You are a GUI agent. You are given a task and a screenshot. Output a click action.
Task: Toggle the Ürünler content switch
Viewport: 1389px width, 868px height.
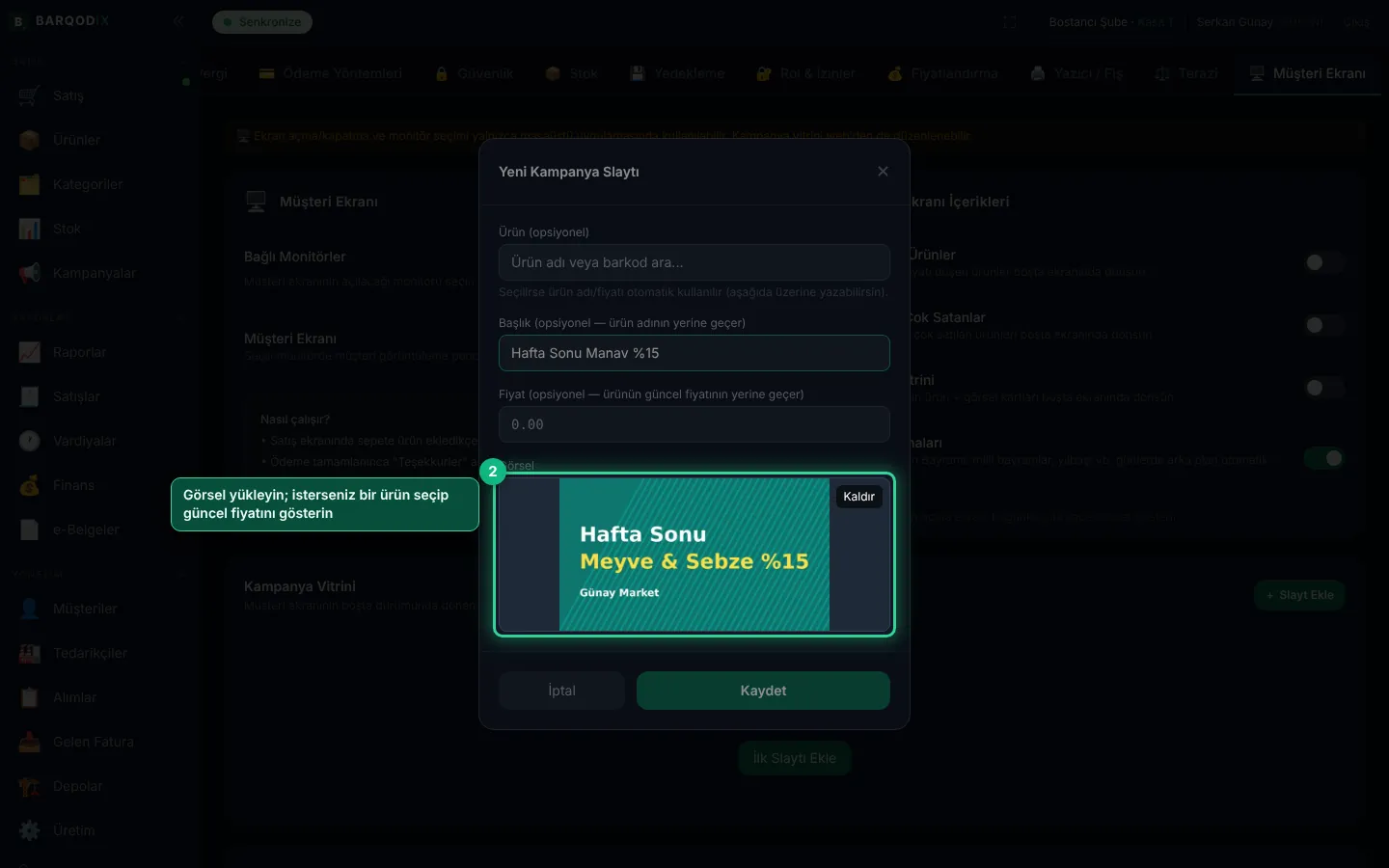[1323, 262]
